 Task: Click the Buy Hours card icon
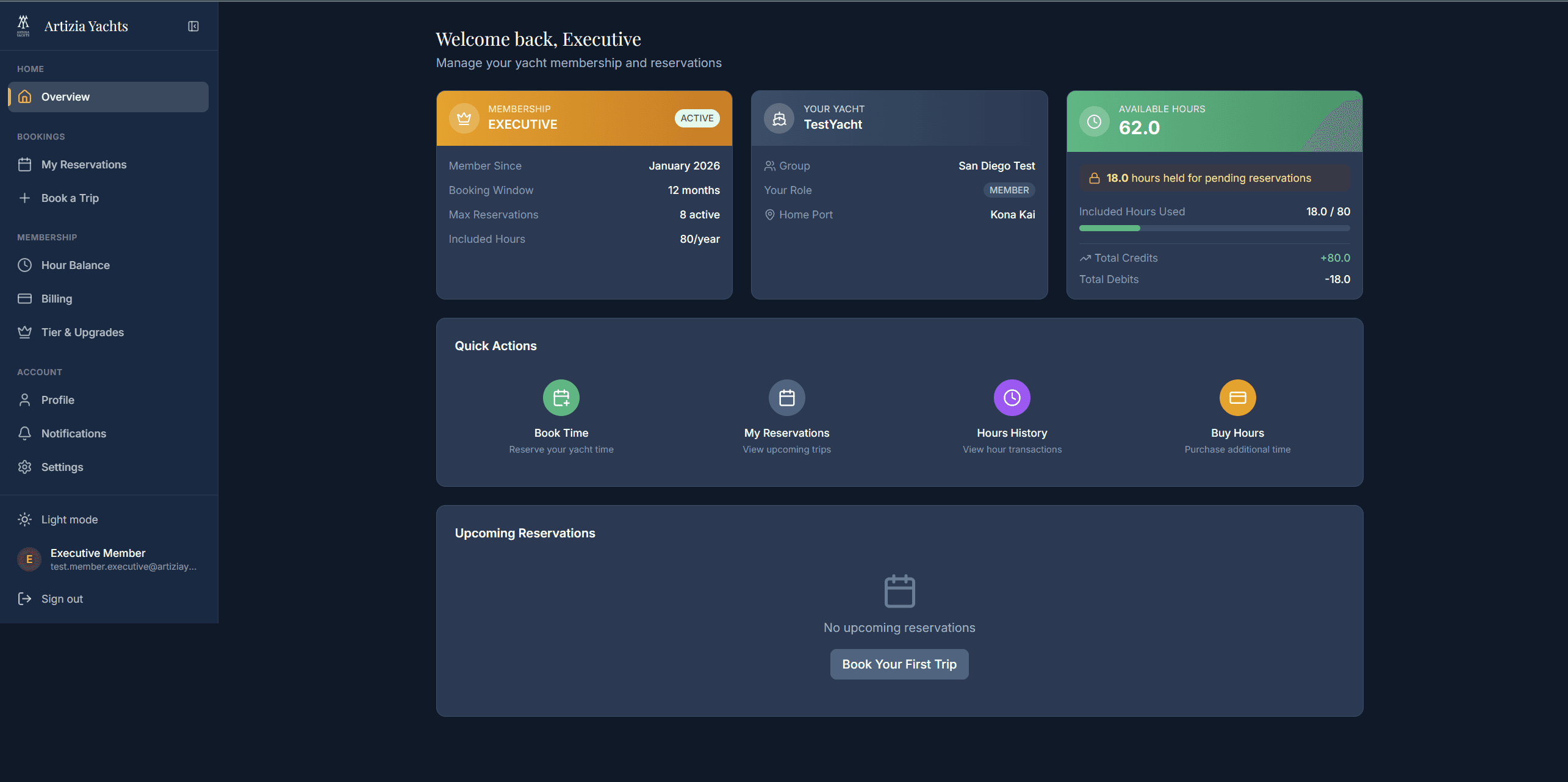pos(1237,397)
